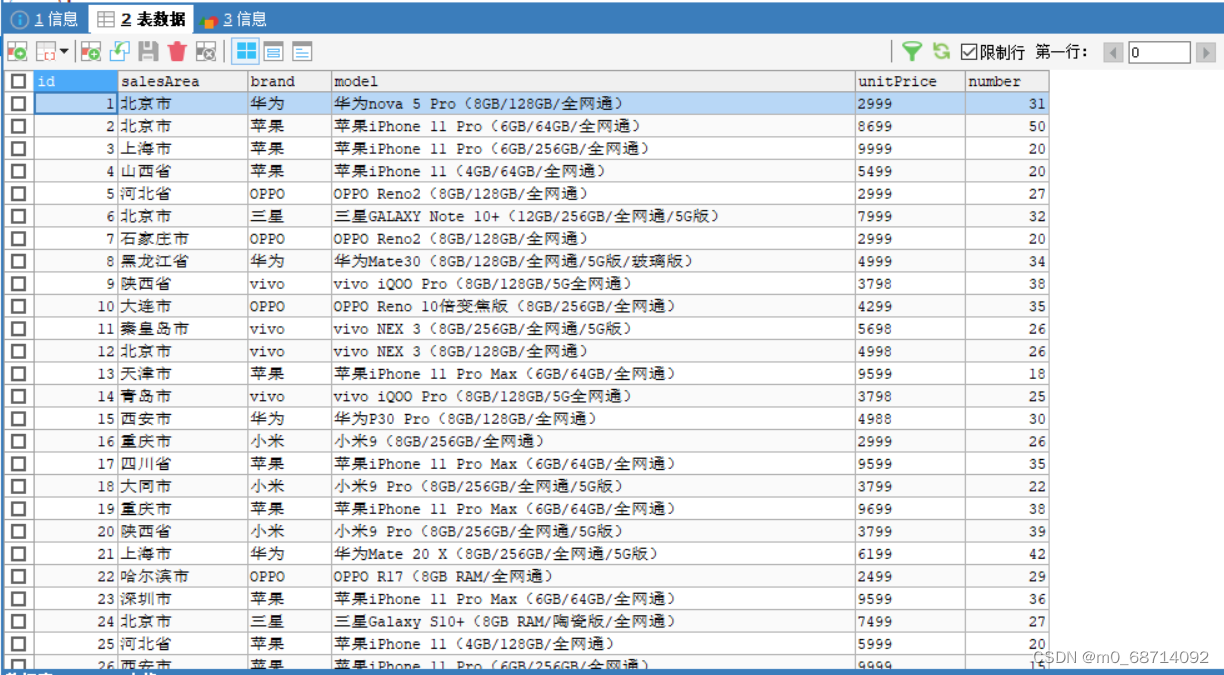Check the row checkbox for id 16
The image size is (1224, 675).
click(x=19, y=441)
